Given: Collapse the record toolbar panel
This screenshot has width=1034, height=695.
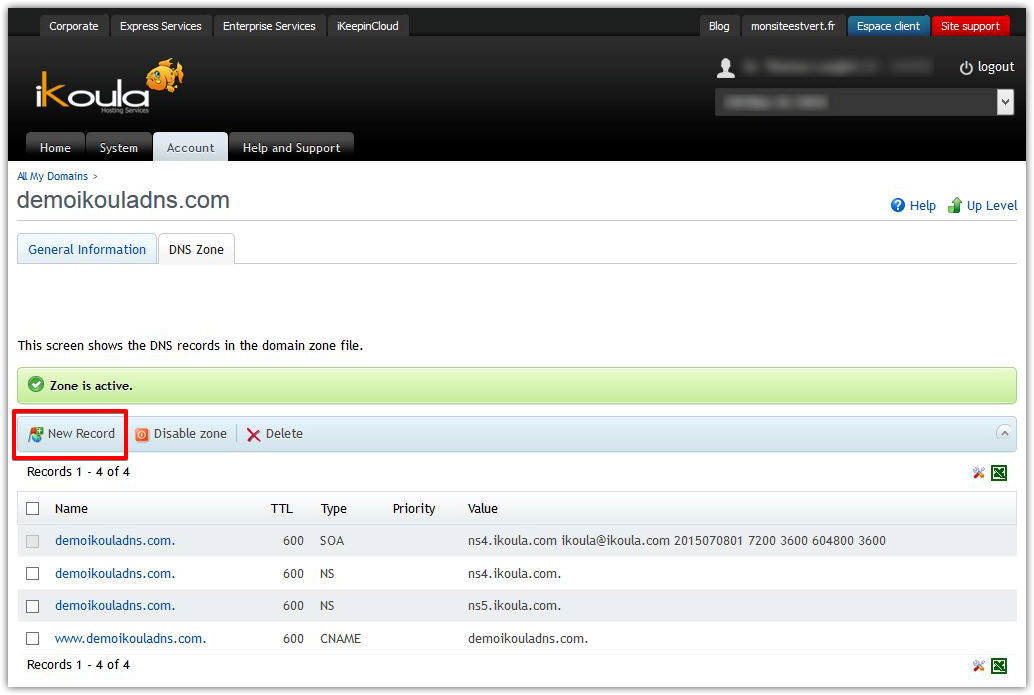Looking at the screenshot, I should 1004,433.
